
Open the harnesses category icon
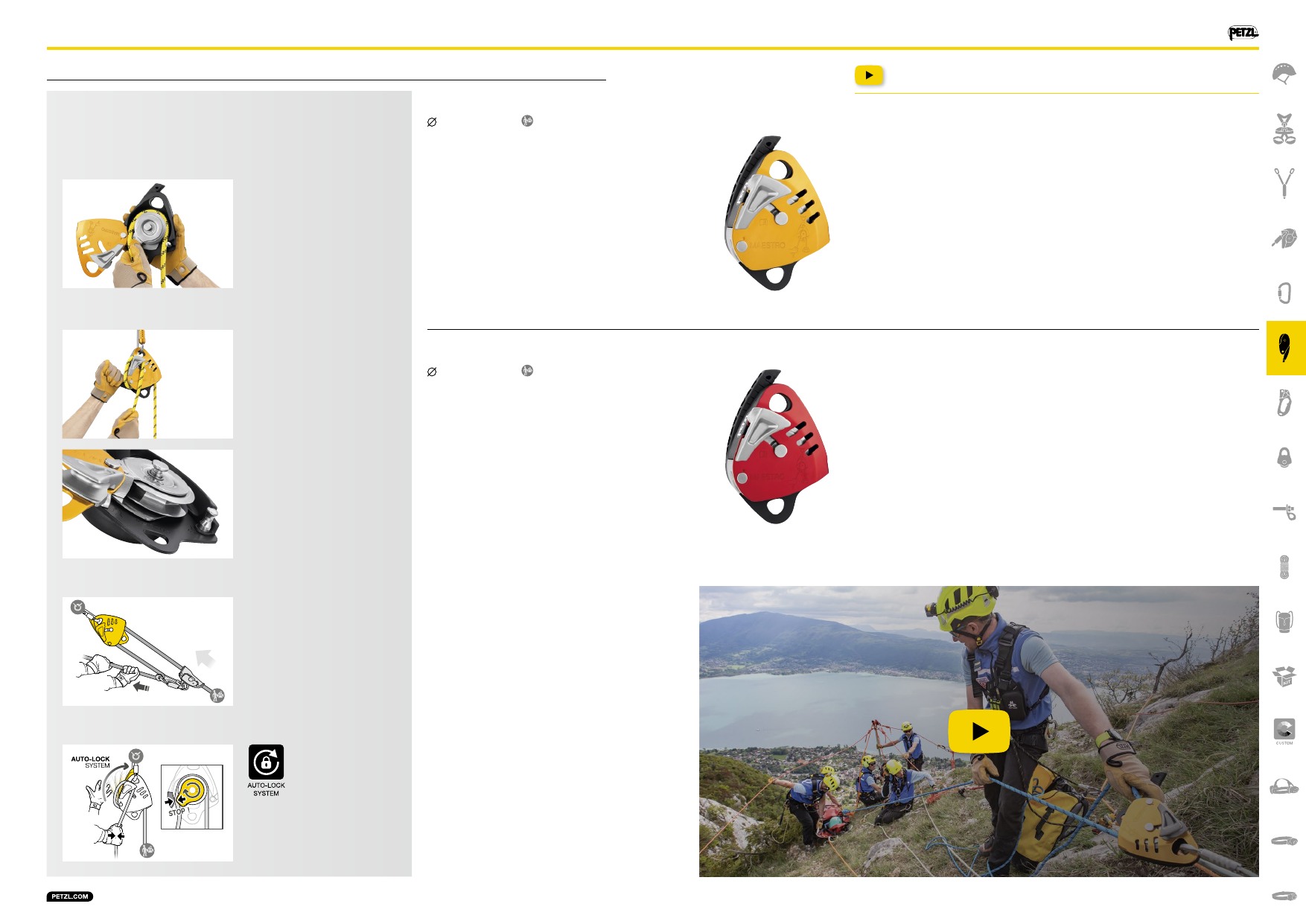1284,129
